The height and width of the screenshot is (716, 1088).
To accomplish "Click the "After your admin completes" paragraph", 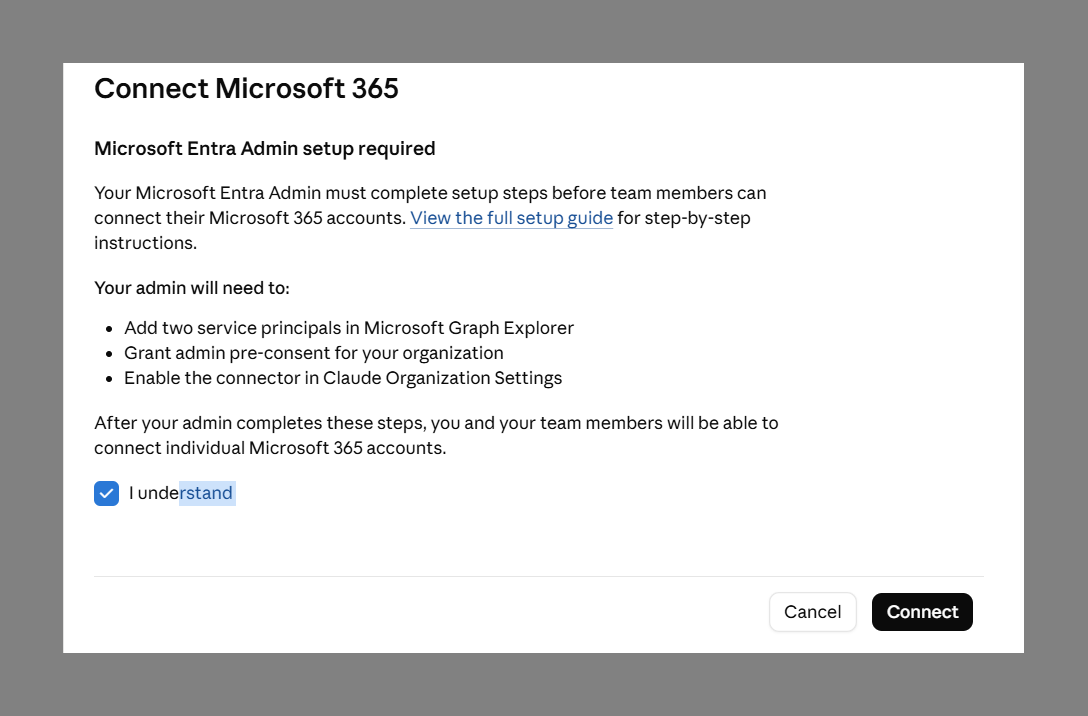I will 436,435.
